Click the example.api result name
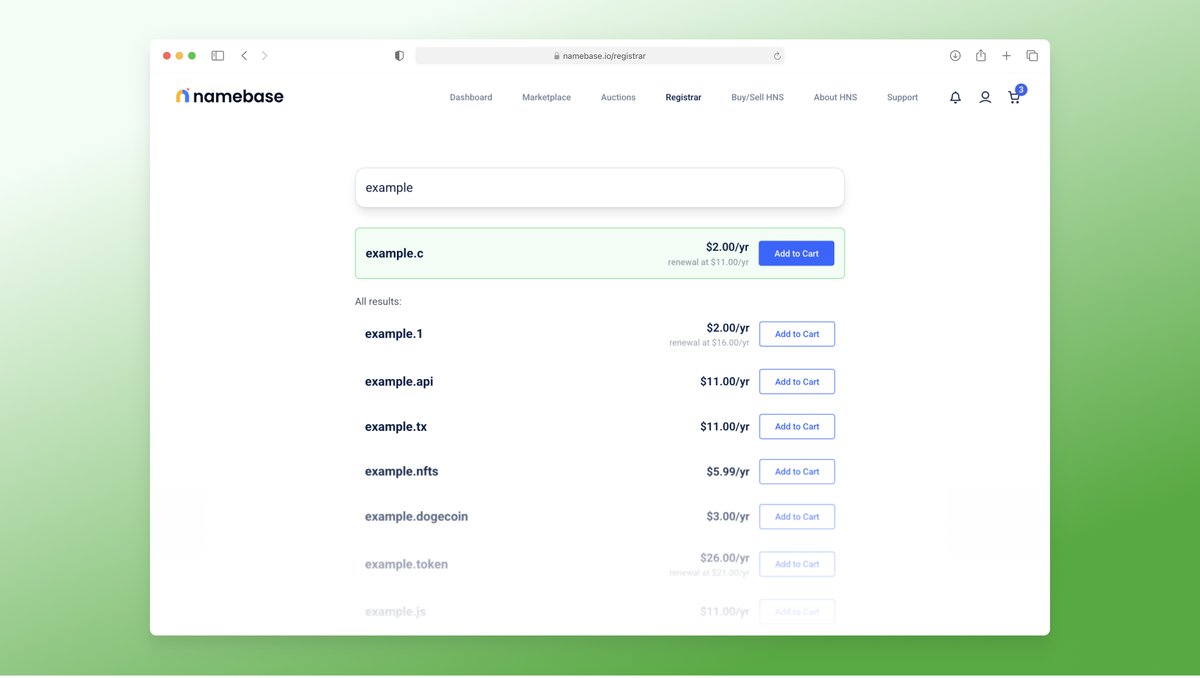Screen dimensions: 1200x678 pos(399,382)
